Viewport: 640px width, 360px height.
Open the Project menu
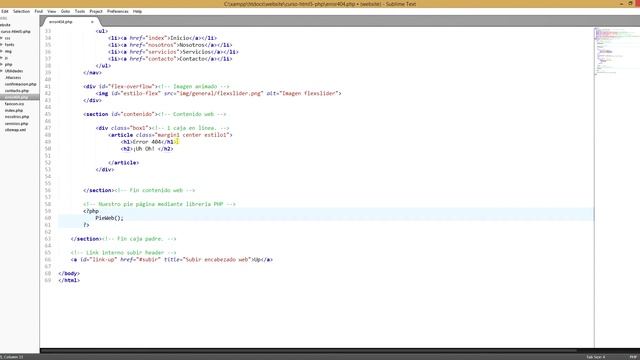(x=96, y=11)
